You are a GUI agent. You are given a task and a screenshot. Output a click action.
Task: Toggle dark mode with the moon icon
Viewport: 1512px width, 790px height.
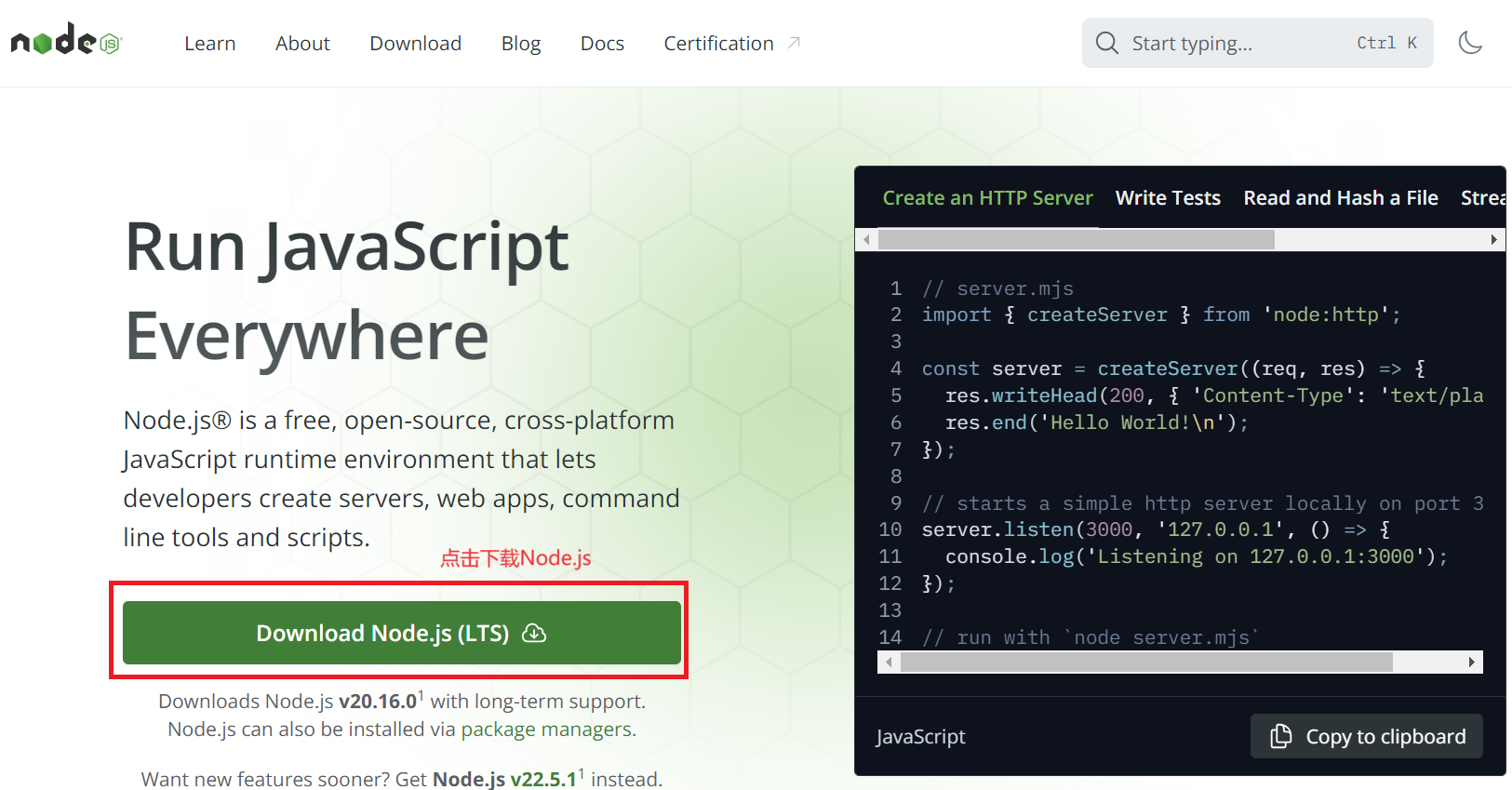pyautogui.click(x=1470, y=43)
